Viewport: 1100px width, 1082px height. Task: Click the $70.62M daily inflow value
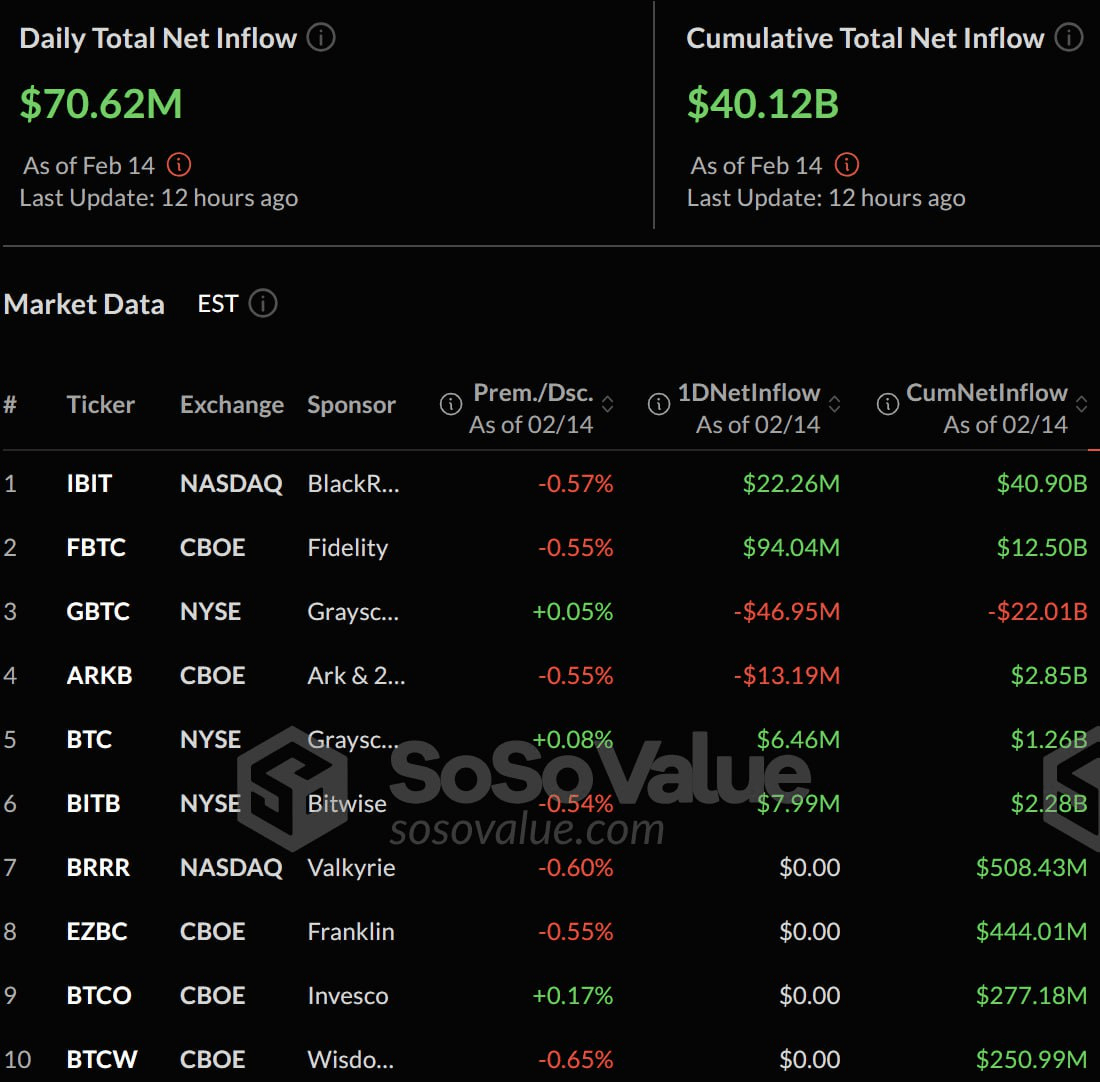[101, 104]
